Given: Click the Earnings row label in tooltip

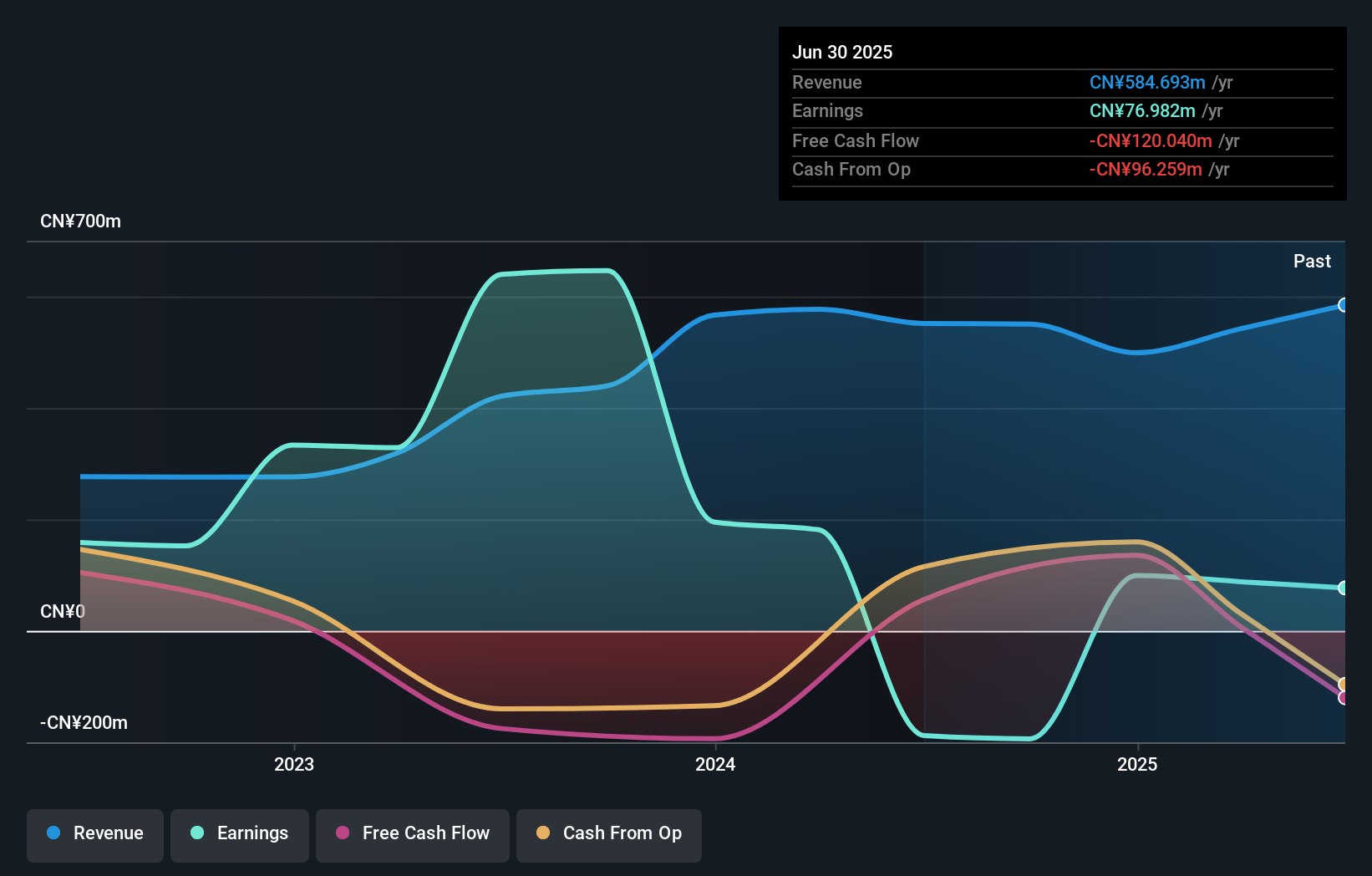Looking at the screenshot, I should click(827, 111).
